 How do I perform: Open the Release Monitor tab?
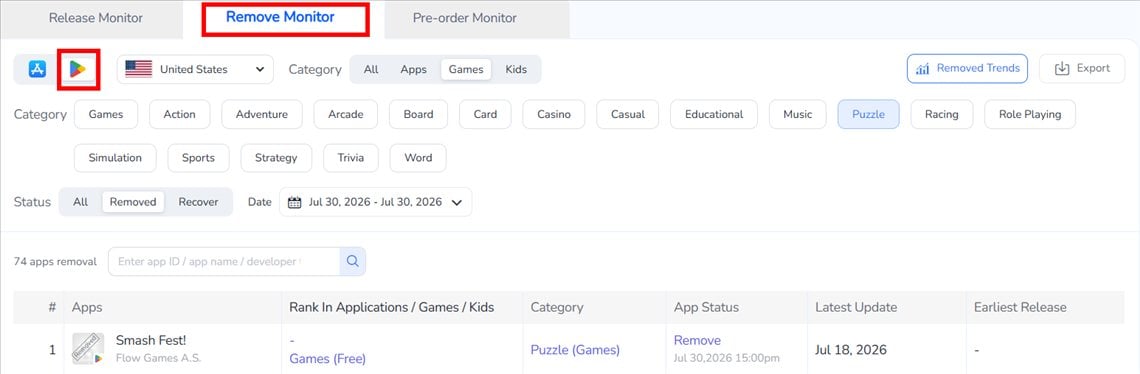click(96, 18)
